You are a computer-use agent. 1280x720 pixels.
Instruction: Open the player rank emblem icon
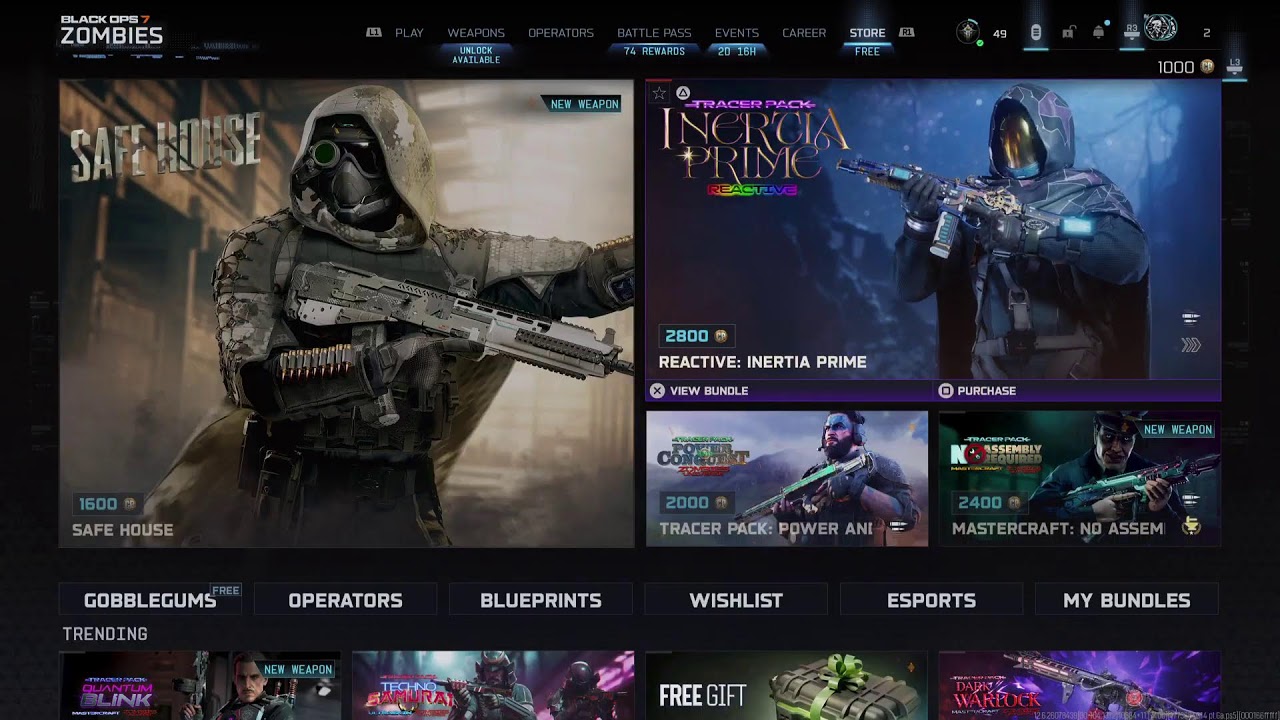967,32
